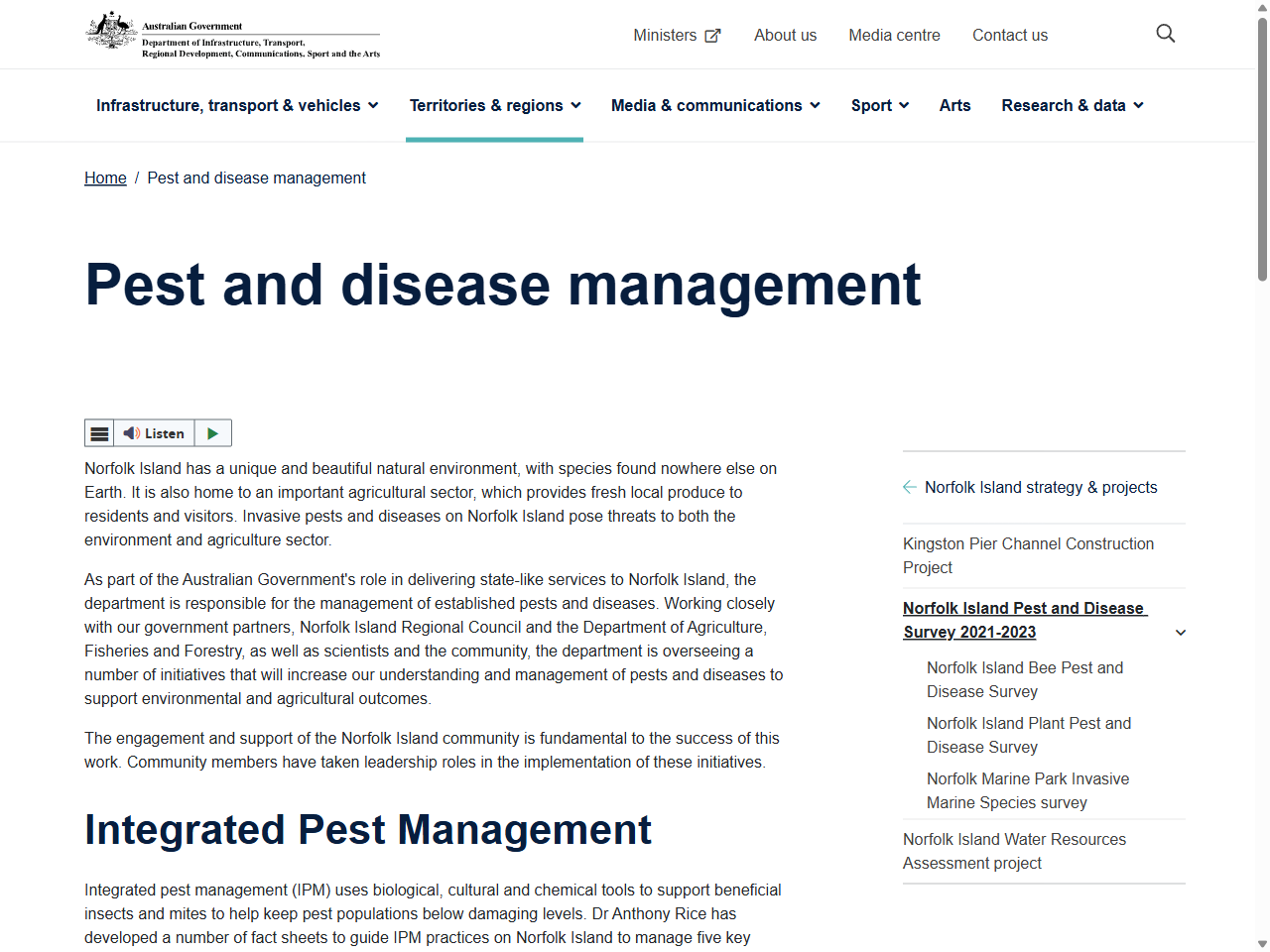The width and height of the screenshot is (1270, 952).
Task: Click the page vertical scrollbar thumb
Action: tap(1262, 149)
